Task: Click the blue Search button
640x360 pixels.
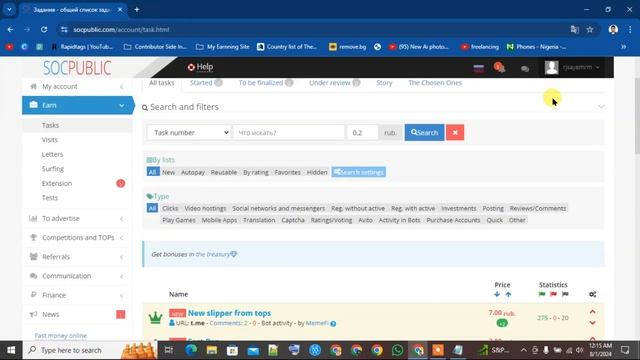Action: tap(424, 133)
